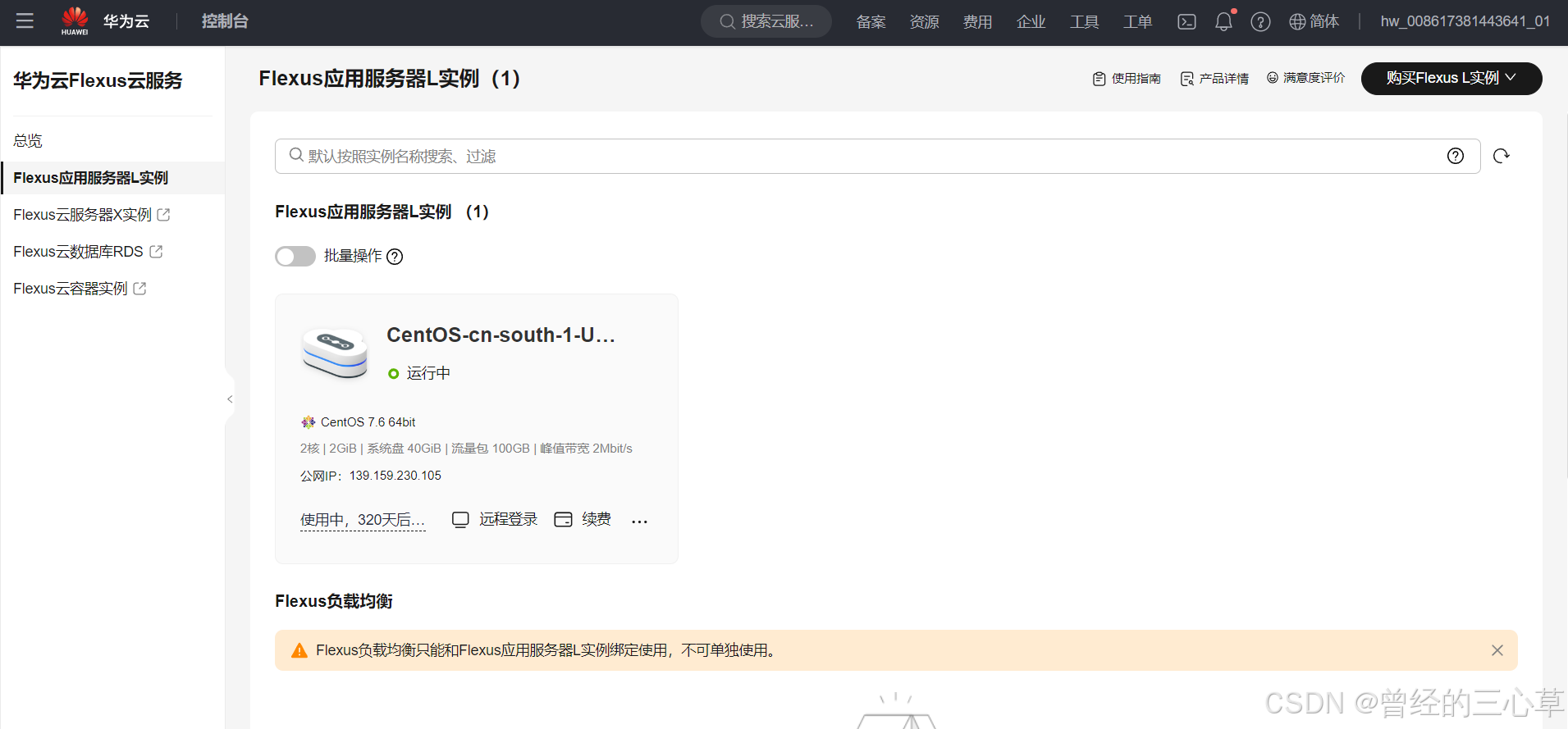The image size is (1568, 729).
Task: Toggle the 批量操作 switch
Action: pyautogui.click(x=295, y=257)
